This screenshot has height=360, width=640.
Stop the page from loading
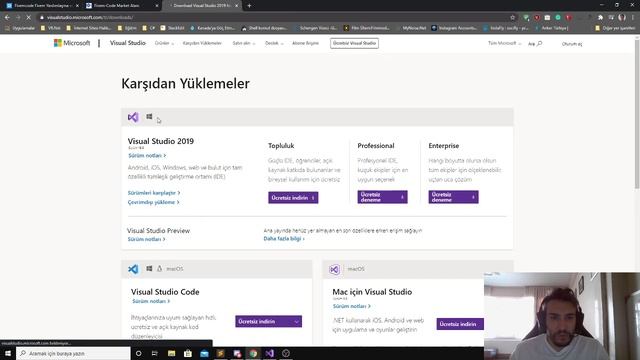(29, 18)
